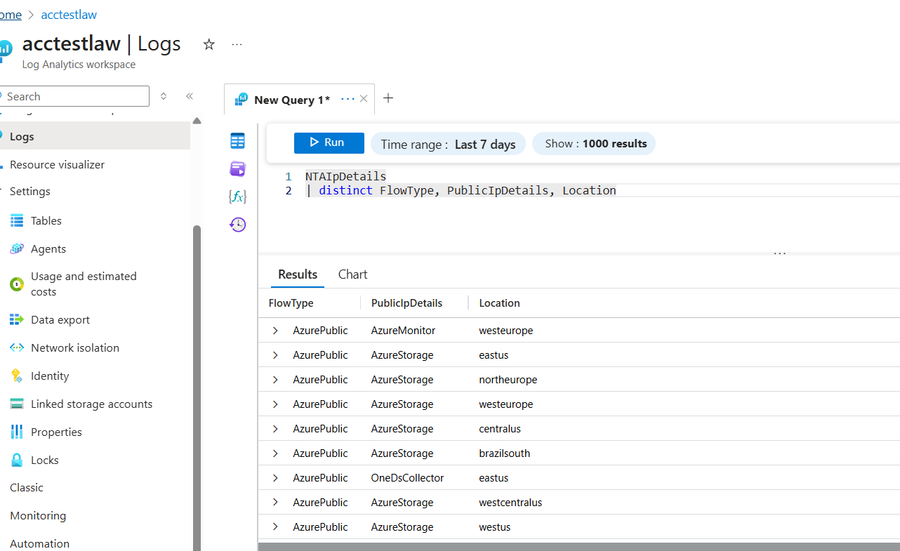The height and width of the screenshot is (551, 900).
Task: Place cursor on query line 'NTAIpDetails'
Action: pos(346,176)
